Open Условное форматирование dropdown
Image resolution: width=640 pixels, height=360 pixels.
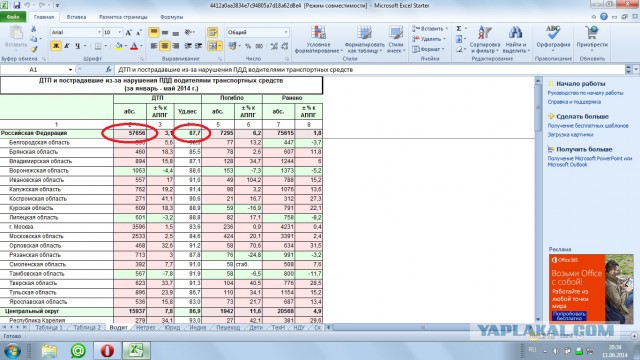(319, 39)
